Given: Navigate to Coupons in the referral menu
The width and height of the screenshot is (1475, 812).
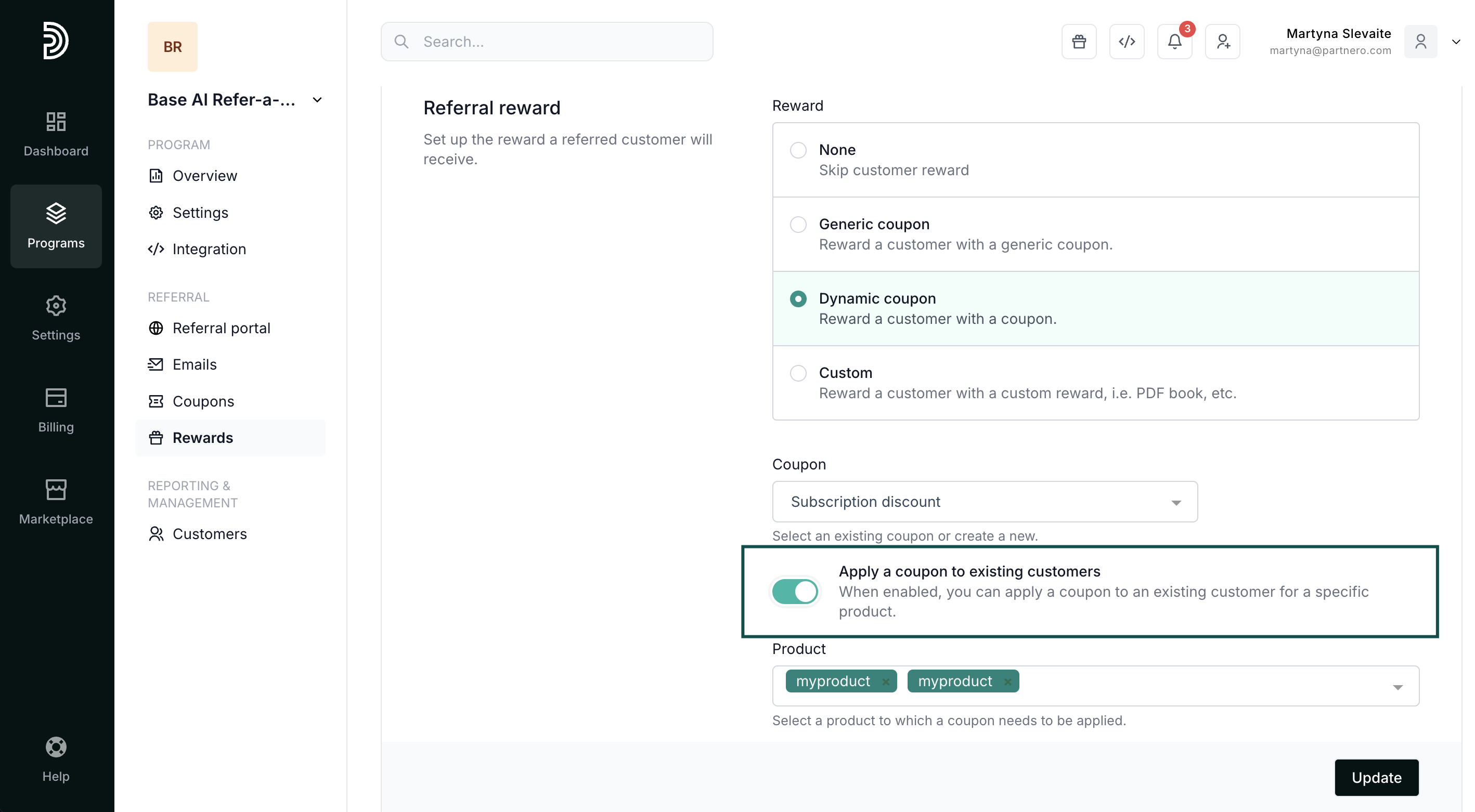Looking at the screenshot, I should [203, 401].
